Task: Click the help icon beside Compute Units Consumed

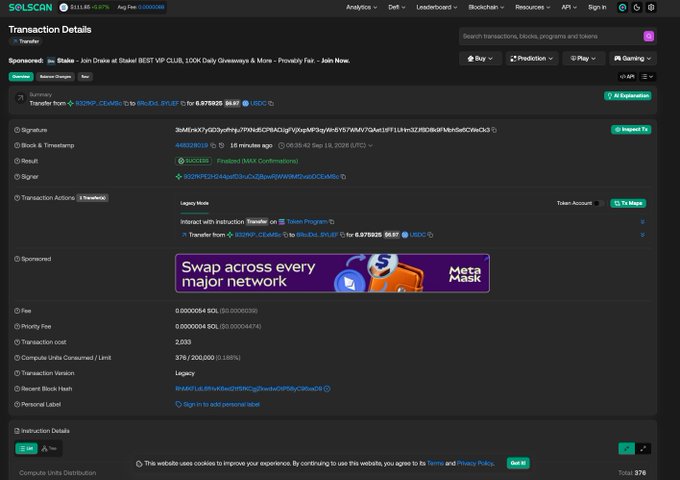Action: (17, 358)
